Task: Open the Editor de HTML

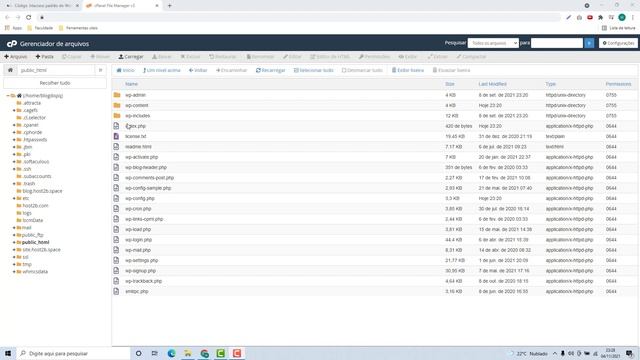Action: pos(330,57)
